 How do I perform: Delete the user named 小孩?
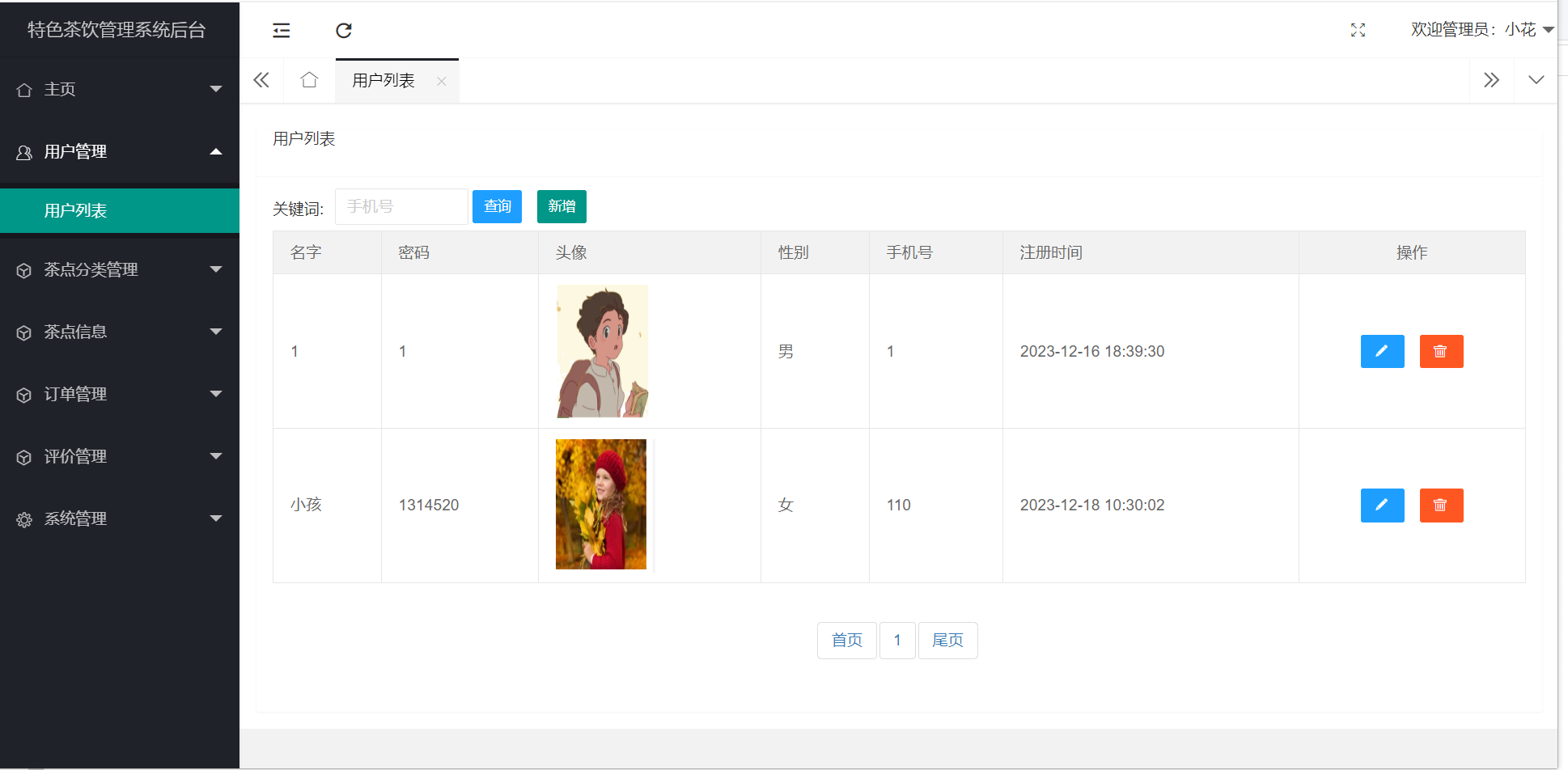point(1441,506)
